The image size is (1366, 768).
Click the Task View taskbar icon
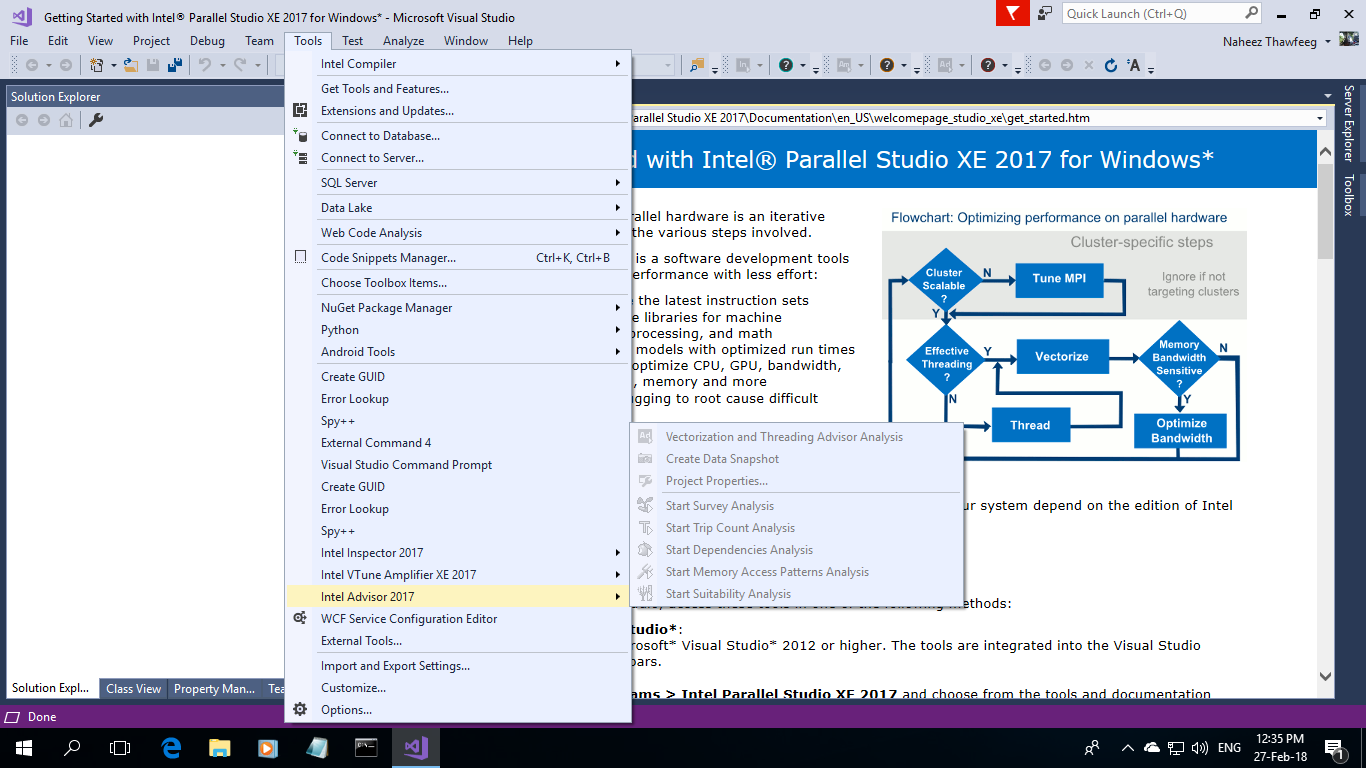120,747
